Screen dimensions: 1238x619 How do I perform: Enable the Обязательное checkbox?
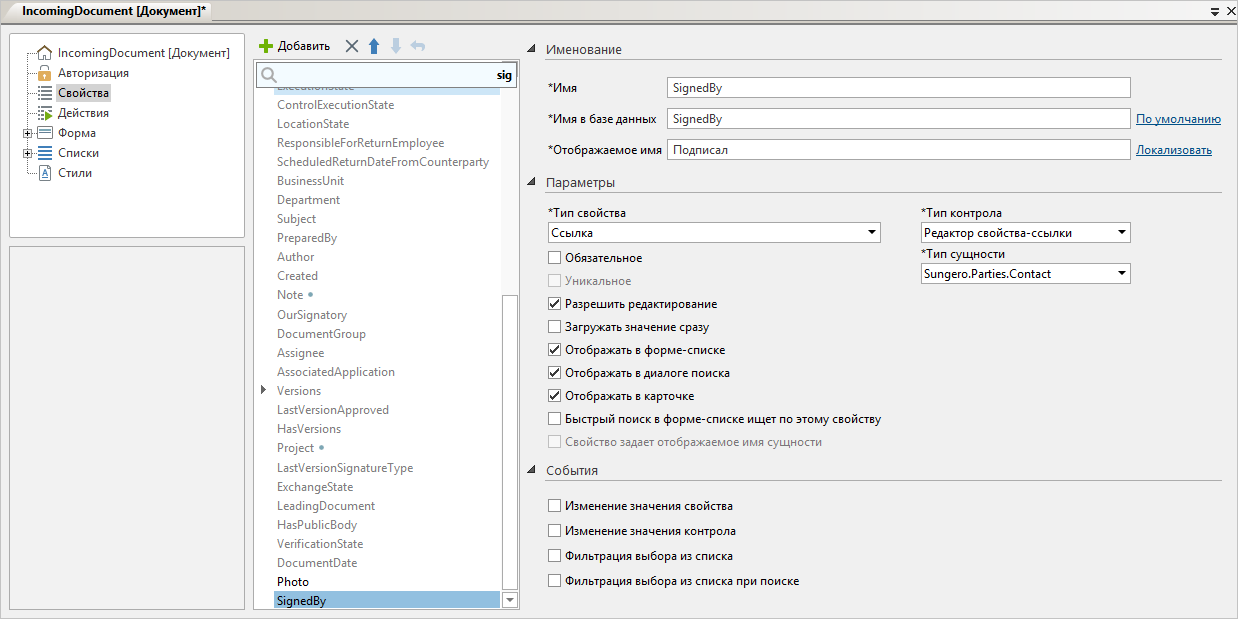click(x=555, y=258)
